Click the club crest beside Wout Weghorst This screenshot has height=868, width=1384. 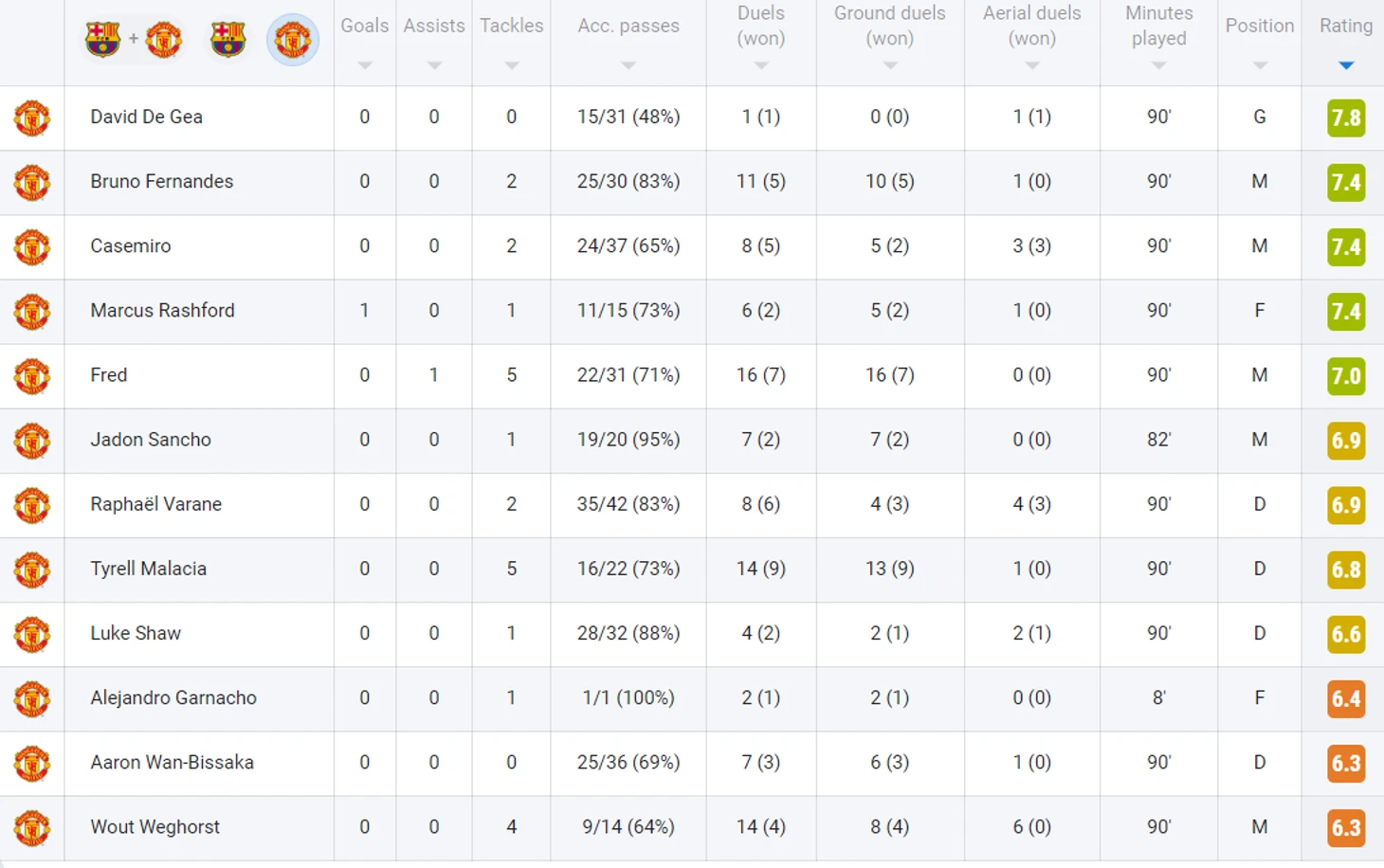pyautogui.click(x=32, y=828)
